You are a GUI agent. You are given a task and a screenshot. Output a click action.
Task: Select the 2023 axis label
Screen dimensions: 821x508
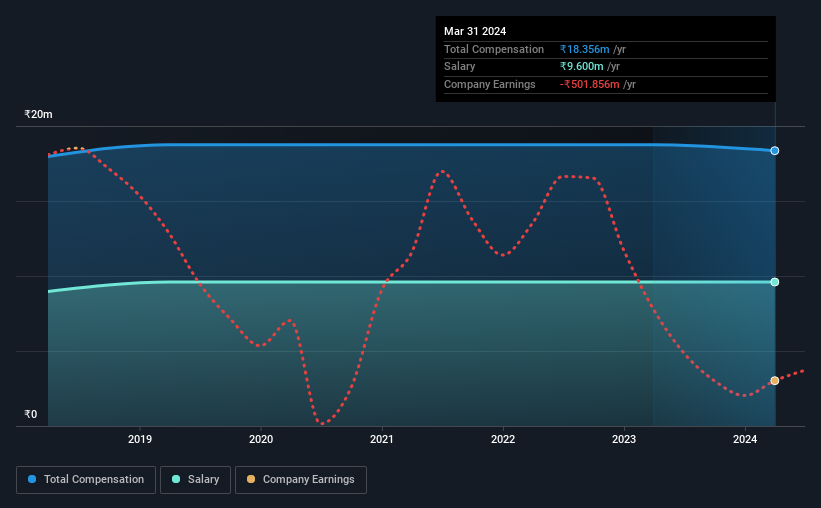pos(624,439)
